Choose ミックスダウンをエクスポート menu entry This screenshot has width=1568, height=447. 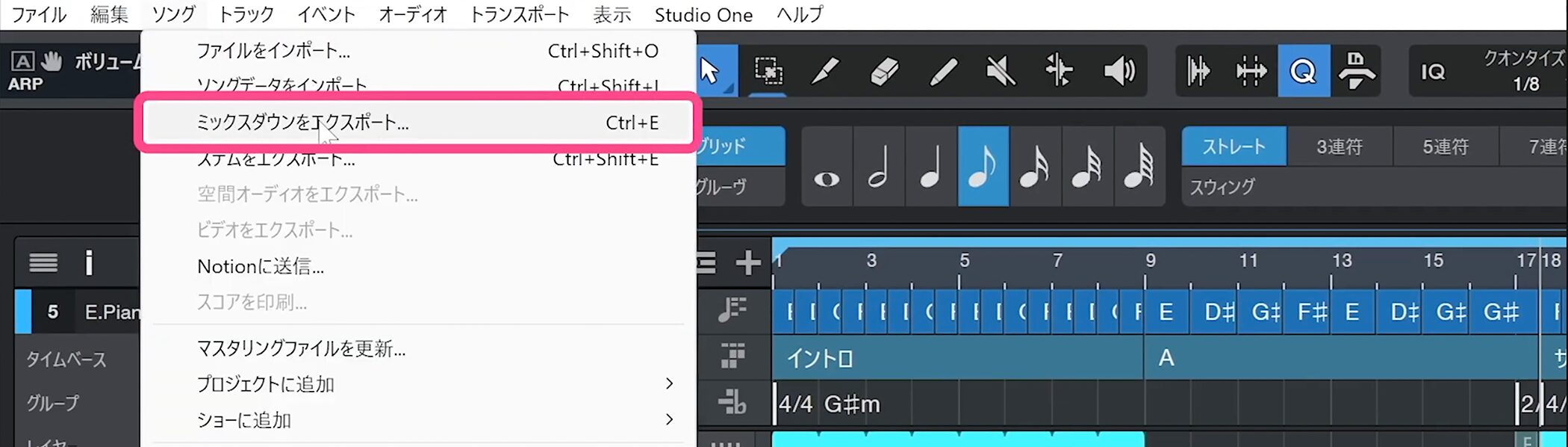click(302, 123)
